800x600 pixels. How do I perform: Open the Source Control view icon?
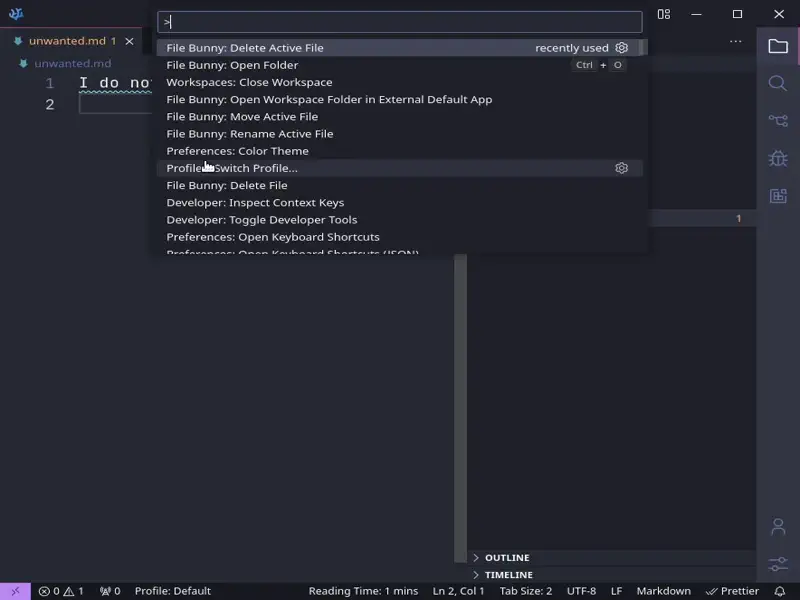point(778,120)
